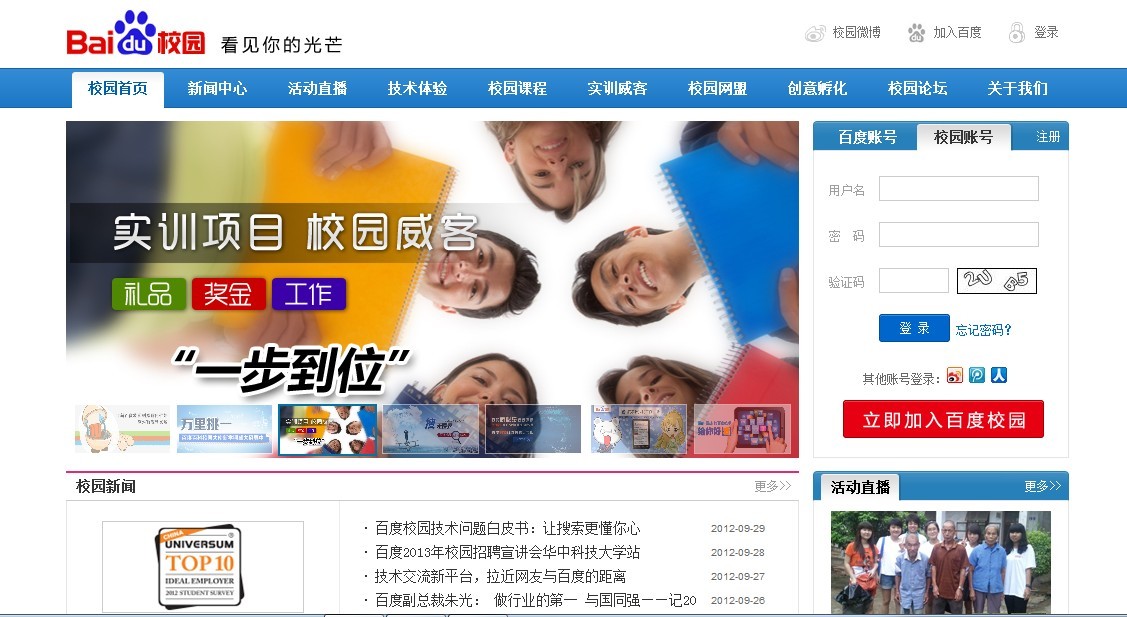Click the Baidu 校园 logo

[x=136, y=34]
